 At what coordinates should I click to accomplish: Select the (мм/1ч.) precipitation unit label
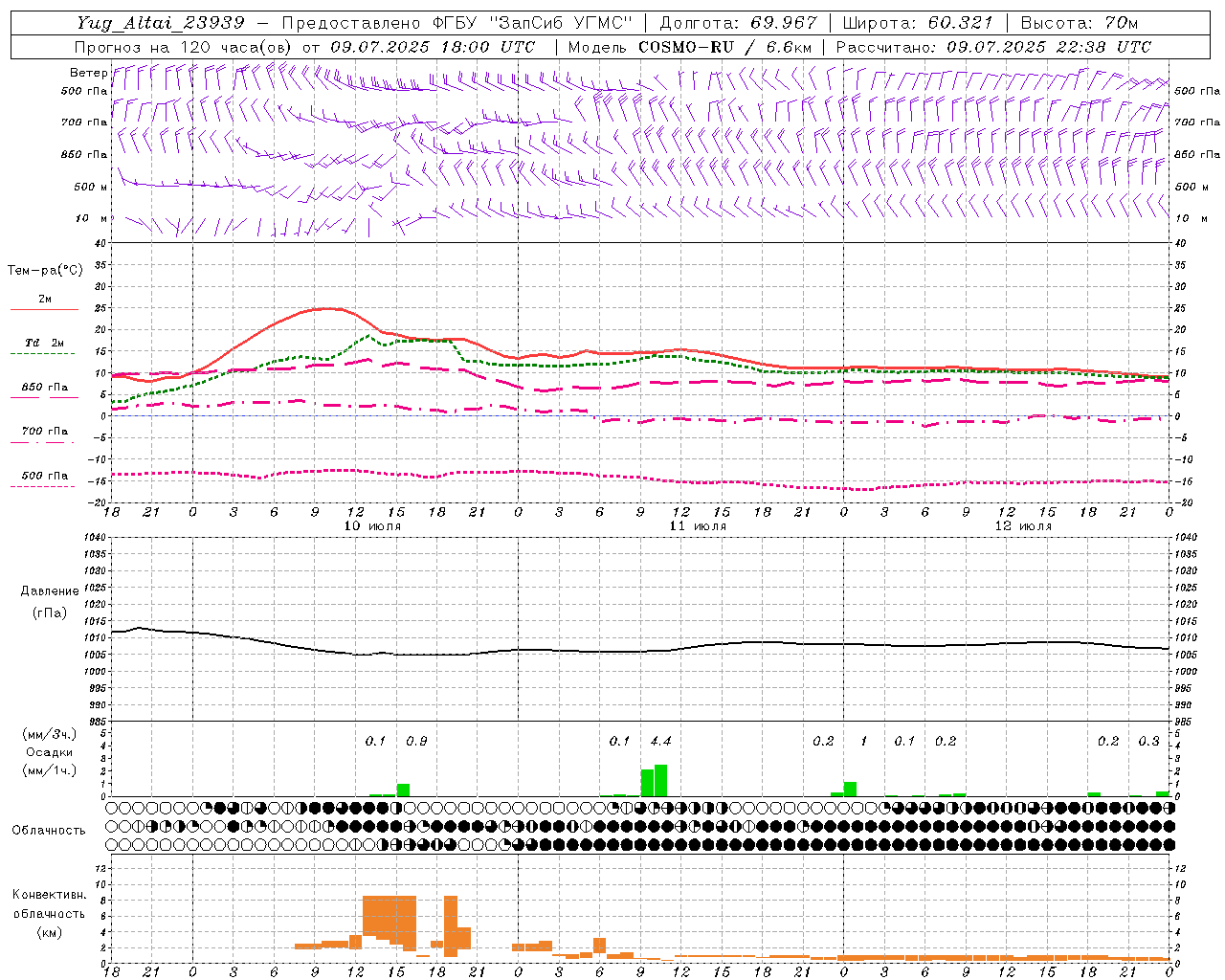[51, 770]
